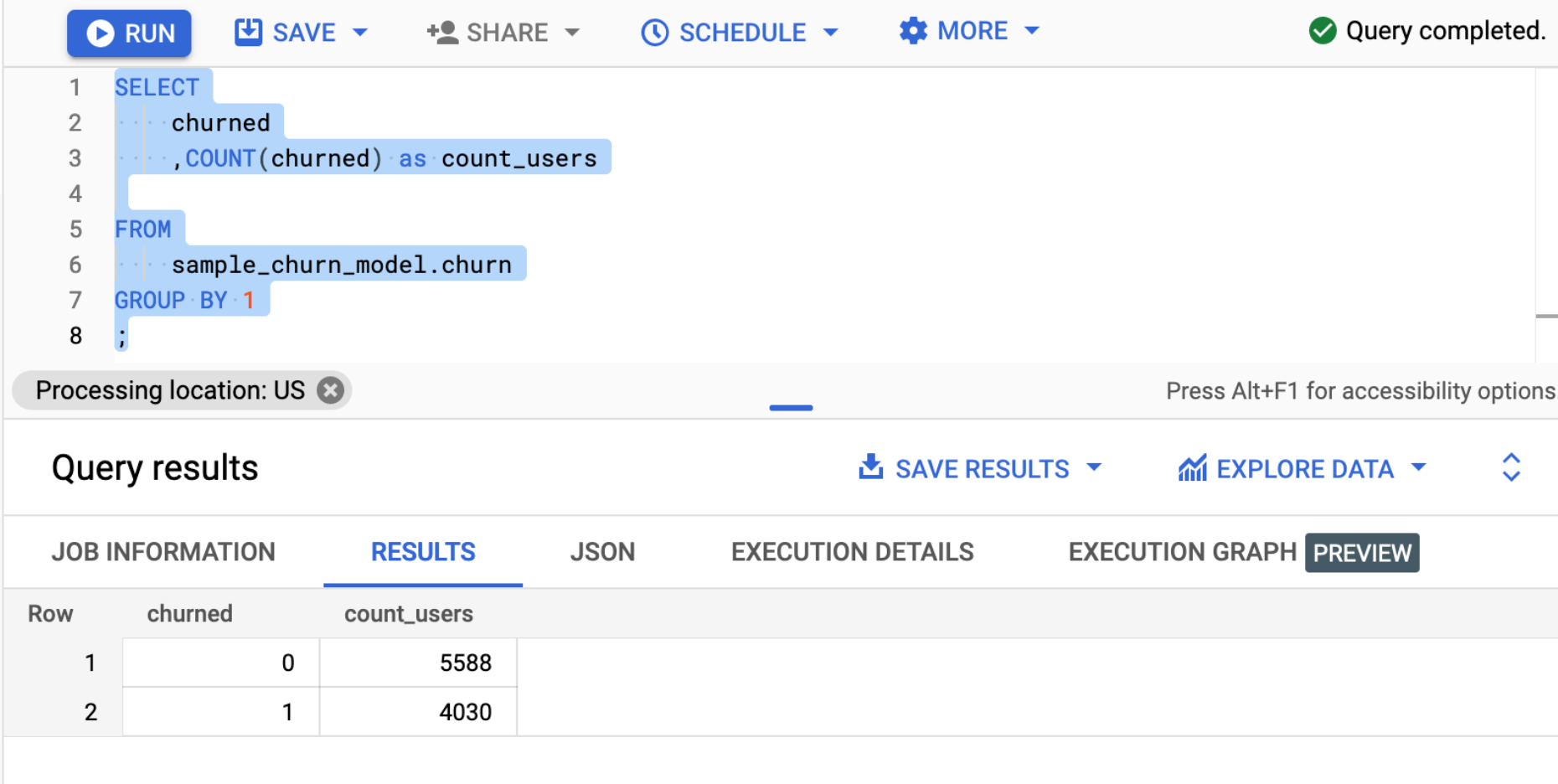Expand the SAVE dropdown arrow
This screenshot has width=1558, height=784.
tap(361, 33)
